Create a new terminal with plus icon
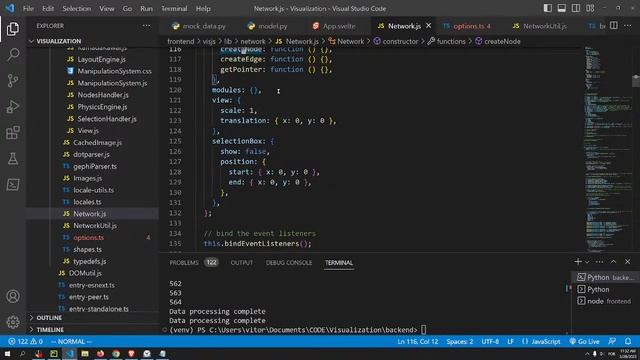Image resolution: width=640 pixels, height=360 pixels. [578, 262]
